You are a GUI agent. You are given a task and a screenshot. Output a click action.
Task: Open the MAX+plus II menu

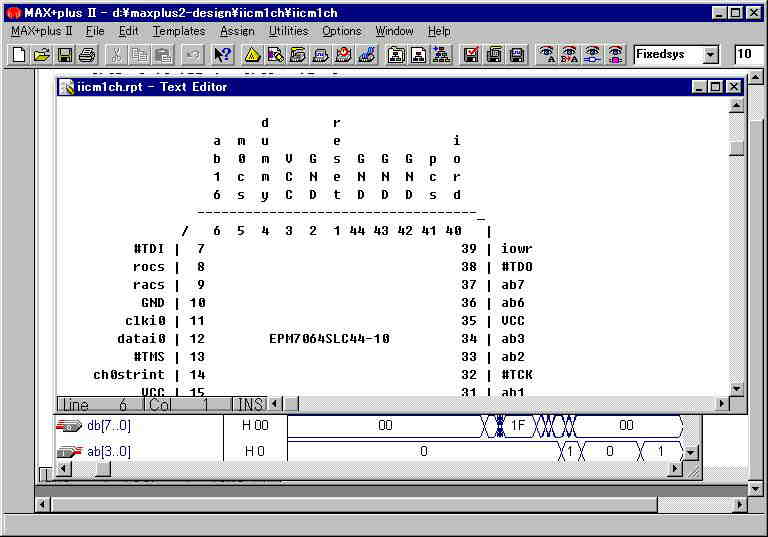[x=41, y=31]
